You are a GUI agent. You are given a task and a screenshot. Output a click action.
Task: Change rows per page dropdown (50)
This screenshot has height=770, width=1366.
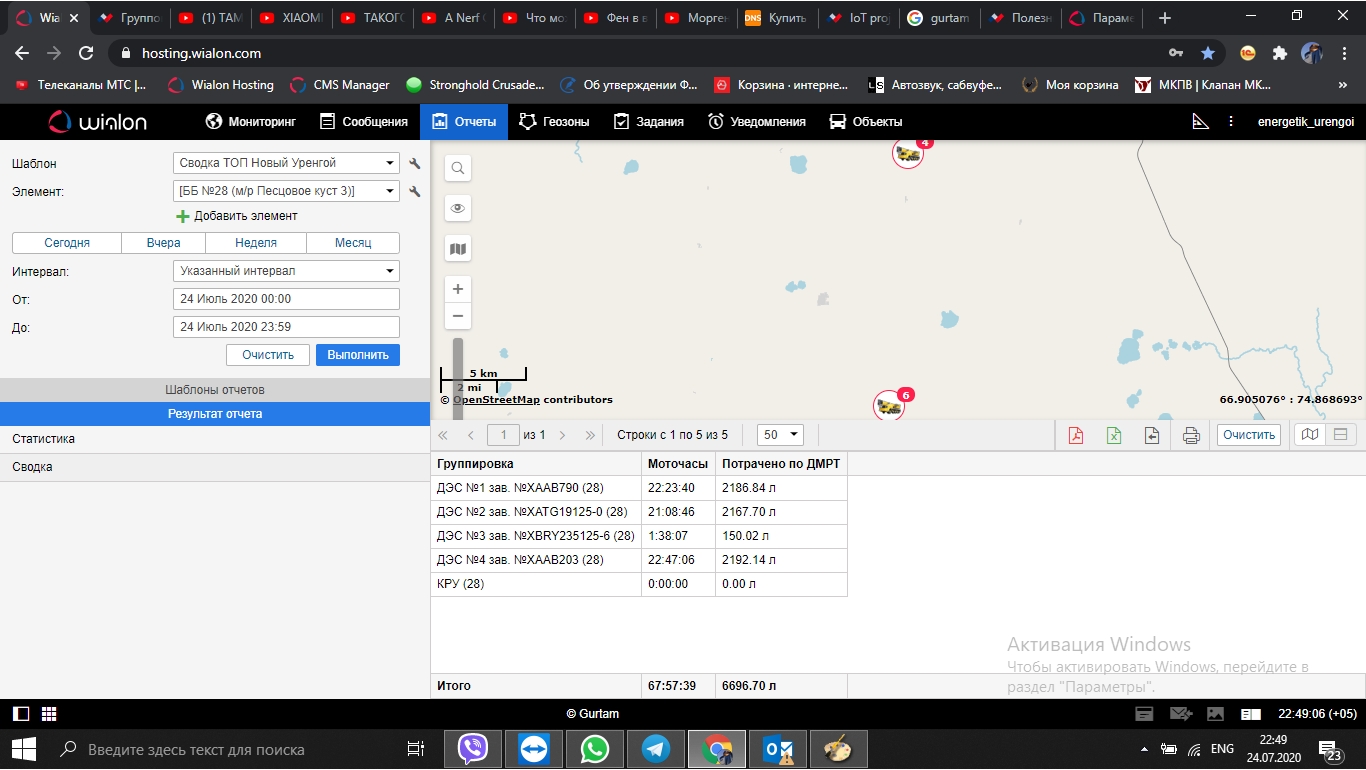781,435
